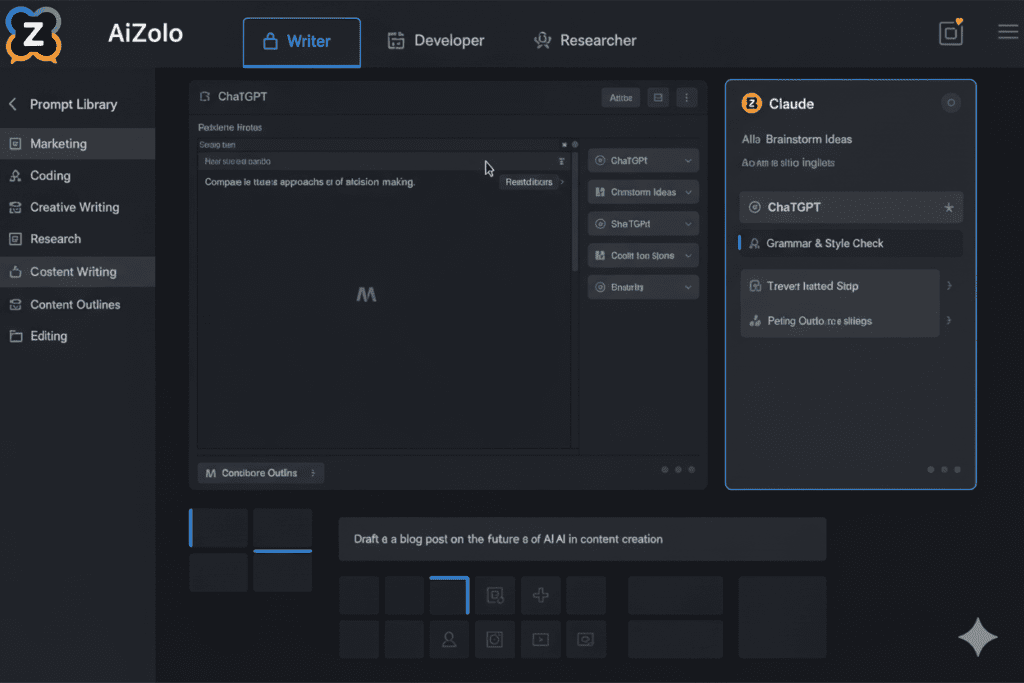
Task: Select Grammar & Style Check option
Action: 824,243
